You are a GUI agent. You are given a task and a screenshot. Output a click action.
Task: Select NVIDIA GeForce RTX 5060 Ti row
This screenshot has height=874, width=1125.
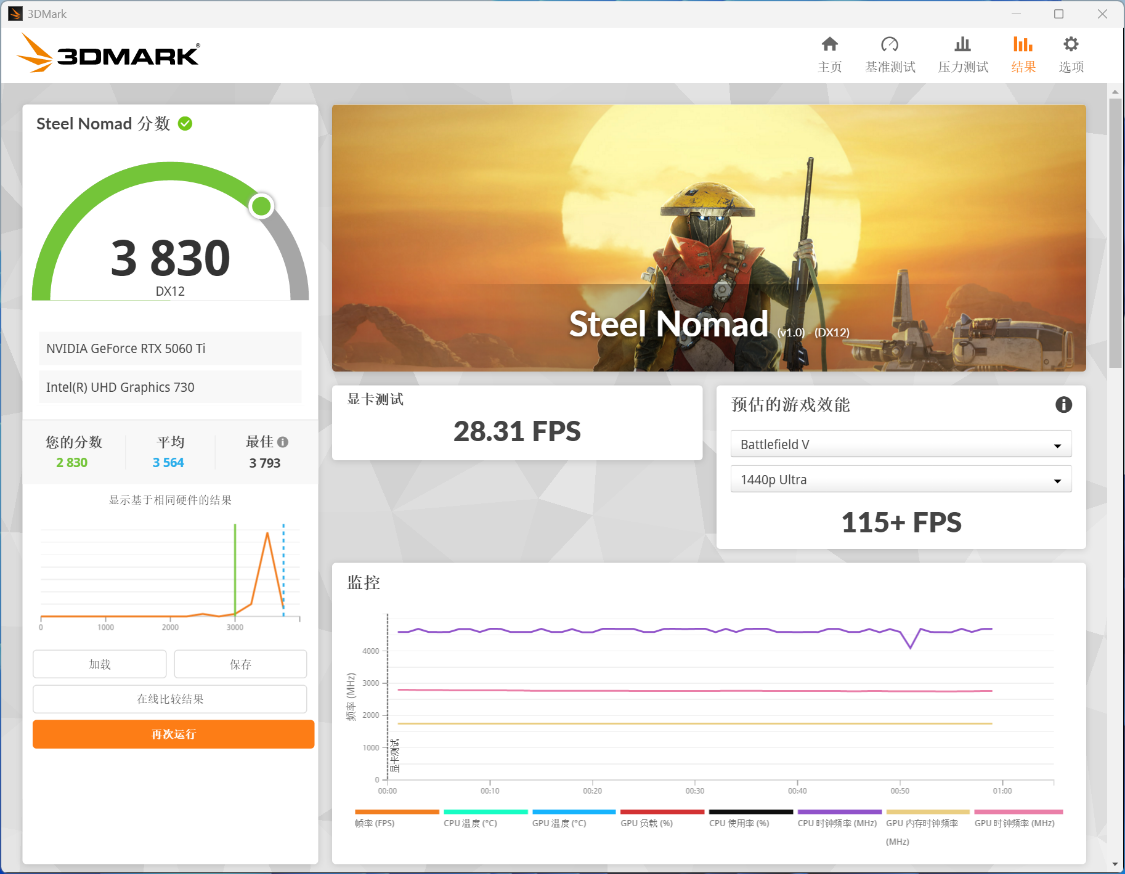pos(170,348)
